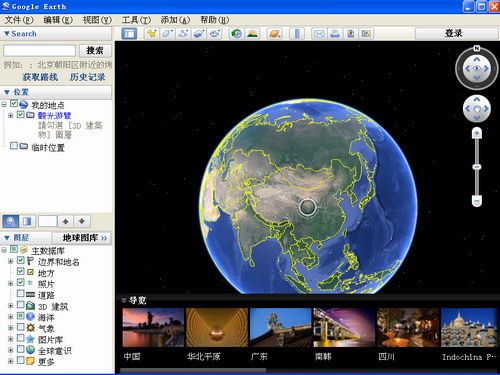500x375 pixels.
Task: Expand the 边界和地名 layer tree node
Action: (11, 261)
